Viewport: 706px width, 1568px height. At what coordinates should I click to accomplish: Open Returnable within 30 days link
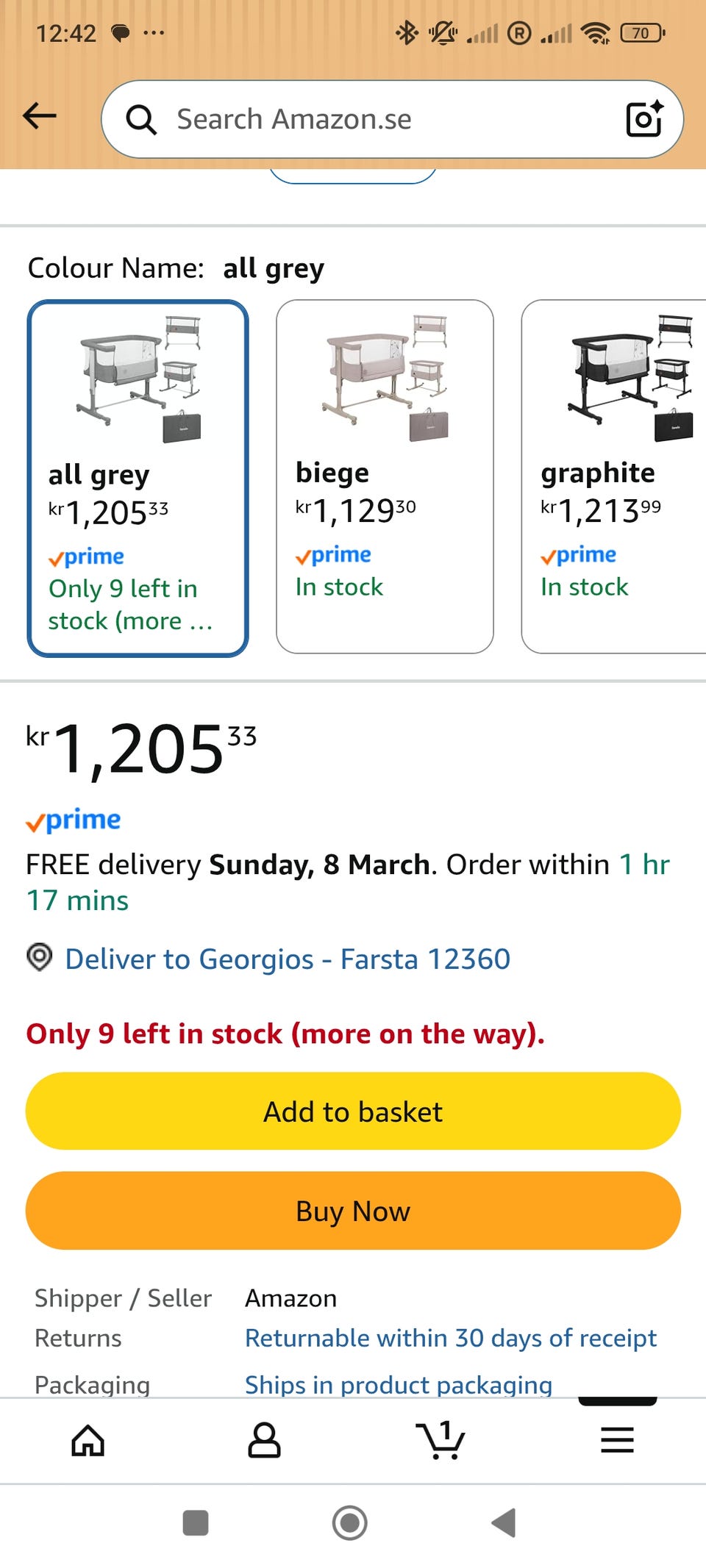tap(451, 1339)
